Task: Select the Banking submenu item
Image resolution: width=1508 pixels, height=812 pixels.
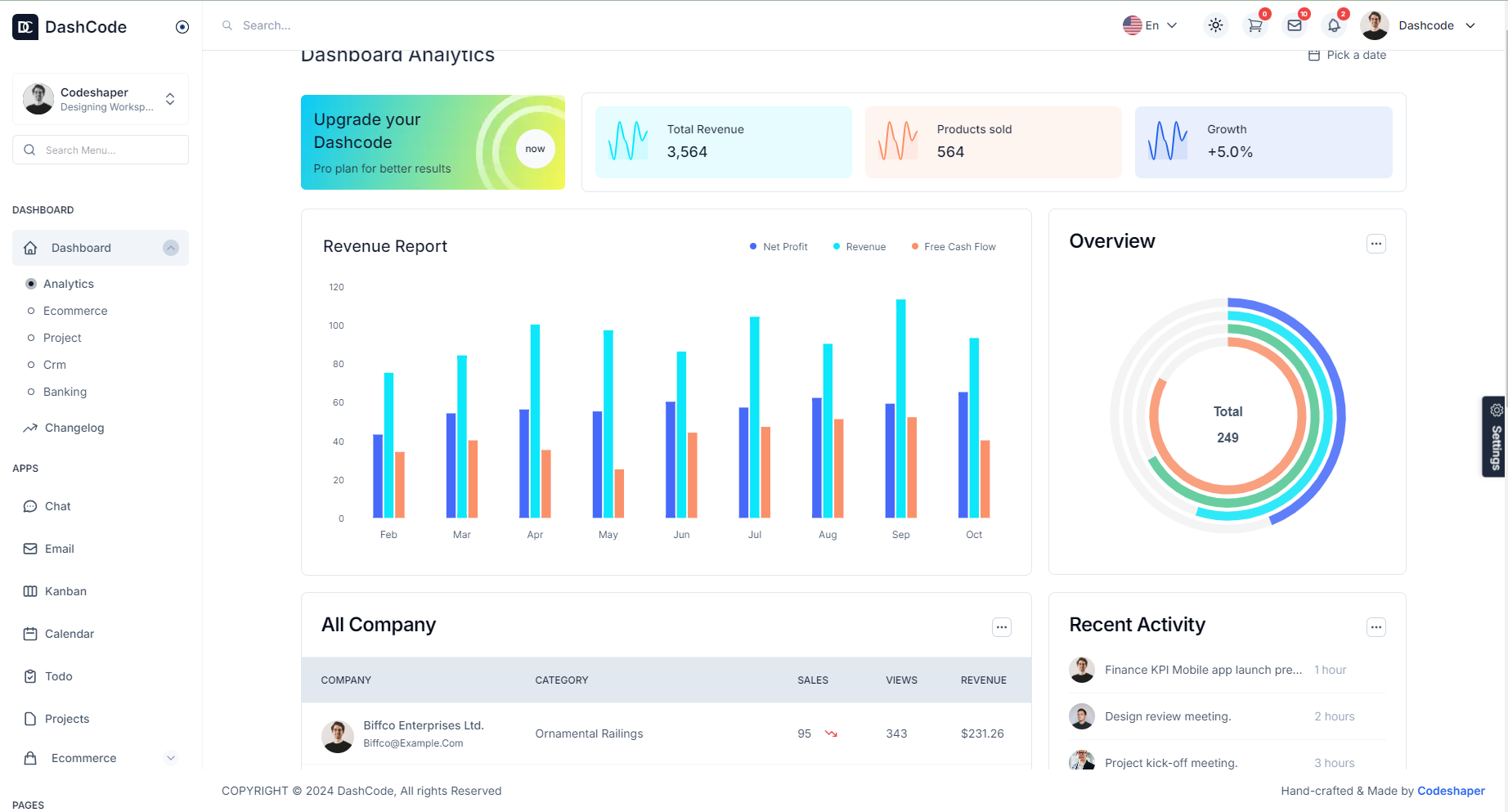Action: 65,392
